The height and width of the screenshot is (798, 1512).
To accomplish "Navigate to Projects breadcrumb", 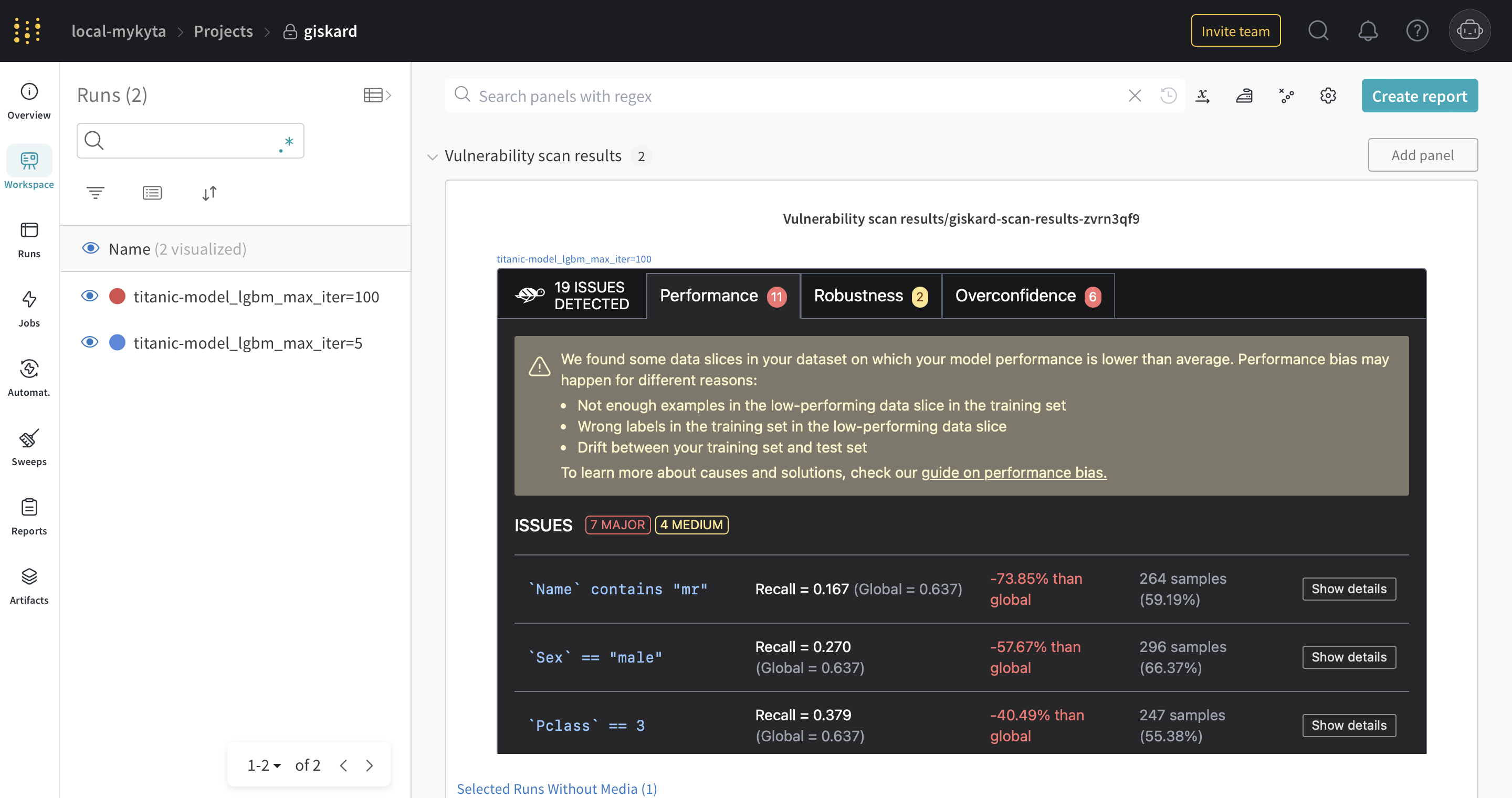I will click(223, 31).
